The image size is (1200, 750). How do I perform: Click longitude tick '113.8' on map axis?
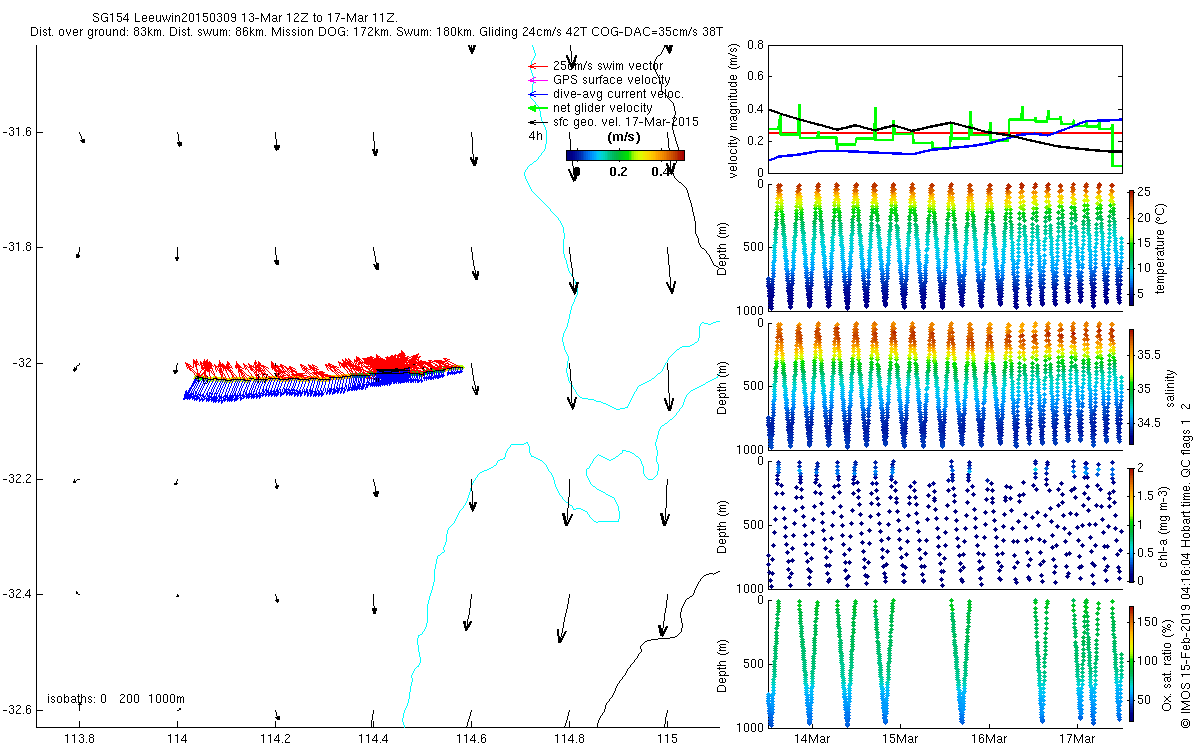(x=79, y=739)
